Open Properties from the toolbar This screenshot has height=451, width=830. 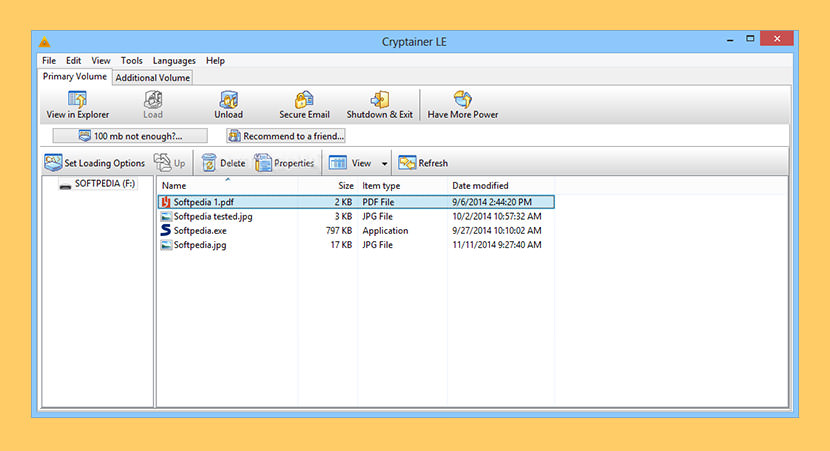pos(285,163)
